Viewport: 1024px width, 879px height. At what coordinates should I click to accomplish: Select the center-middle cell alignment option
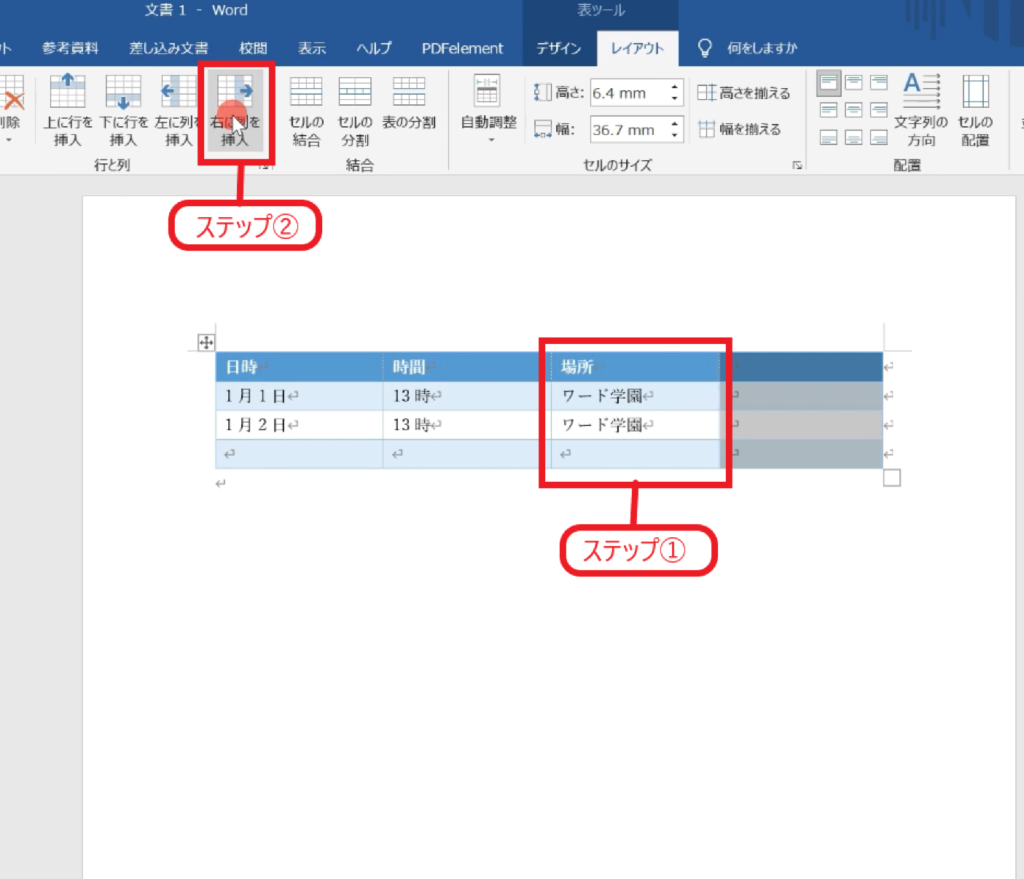click(854, 110)
